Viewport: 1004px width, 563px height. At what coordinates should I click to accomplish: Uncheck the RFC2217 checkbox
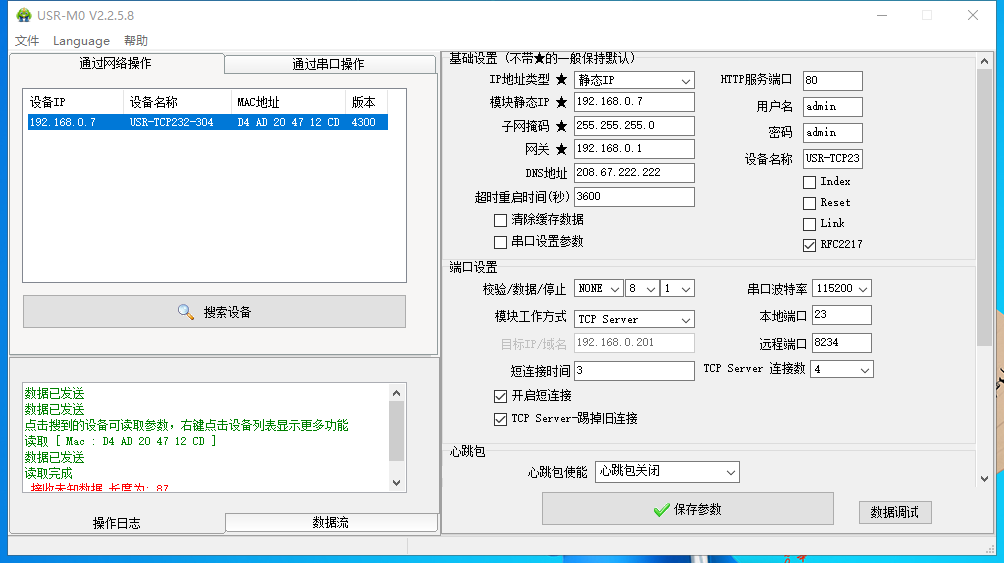(x=810, y=245)
